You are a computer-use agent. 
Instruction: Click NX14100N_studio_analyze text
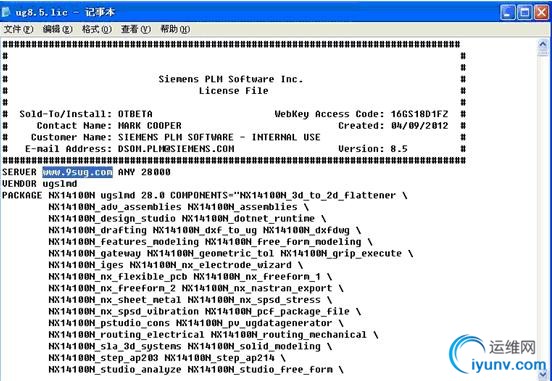[x=115, y=370]
